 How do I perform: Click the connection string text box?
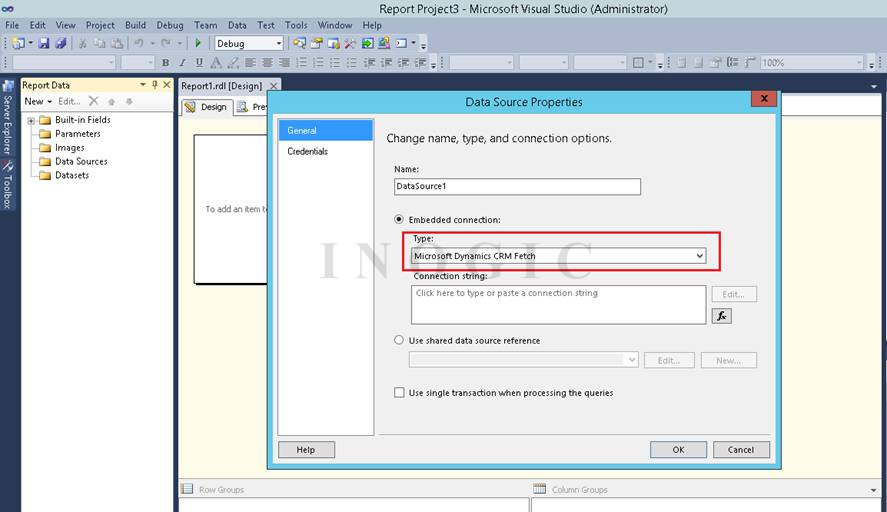558,304
